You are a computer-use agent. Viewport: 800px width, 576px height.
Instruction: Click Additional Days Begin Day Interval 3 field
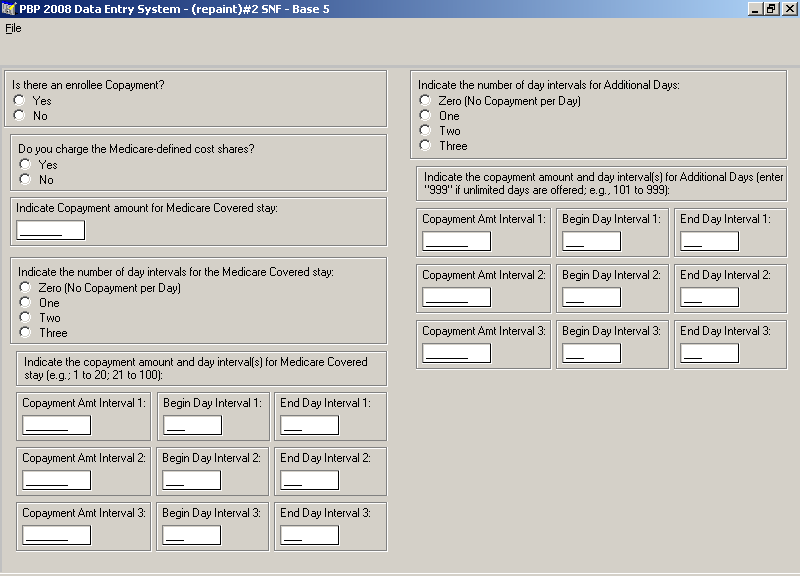tap(592, 353)
